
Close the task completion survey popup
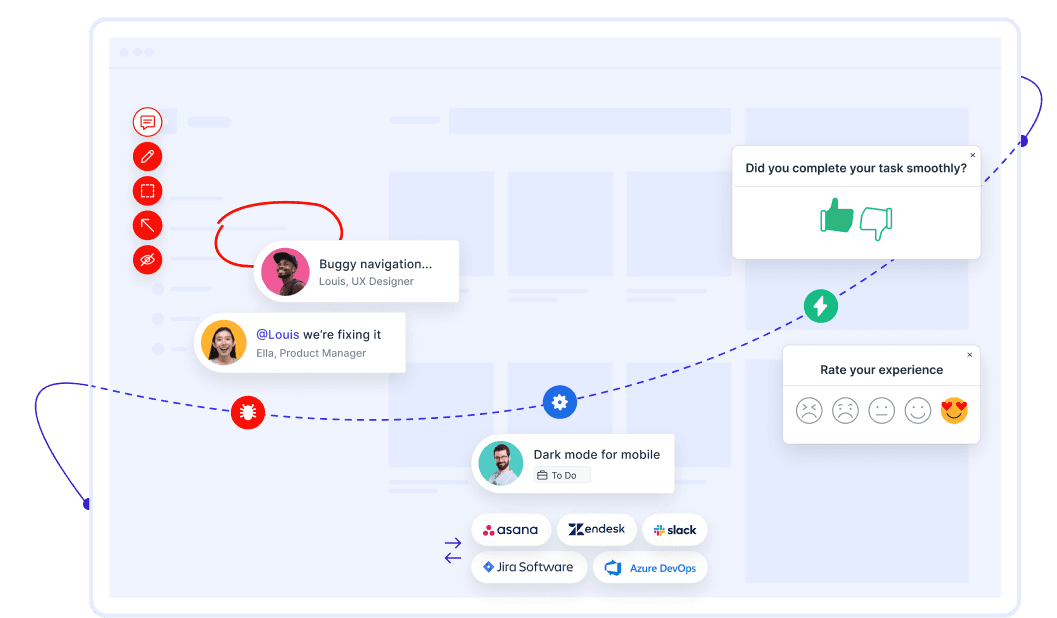click(972, 155)
